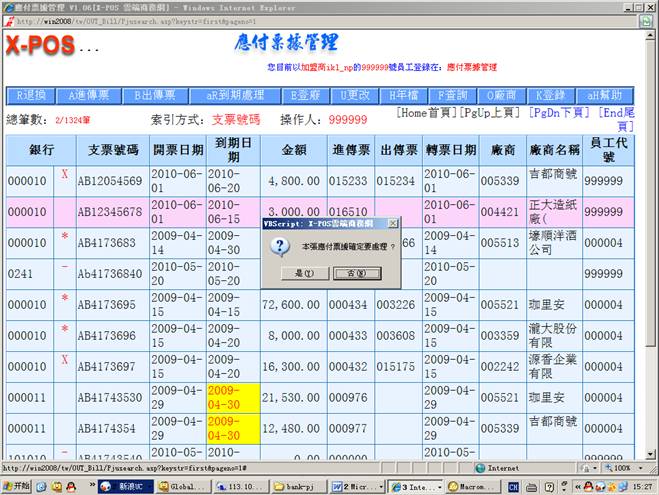The height and width of the screenshot is (495, 659).
Task: Open the Windows 开始 start button
Action: pos(17,486)
